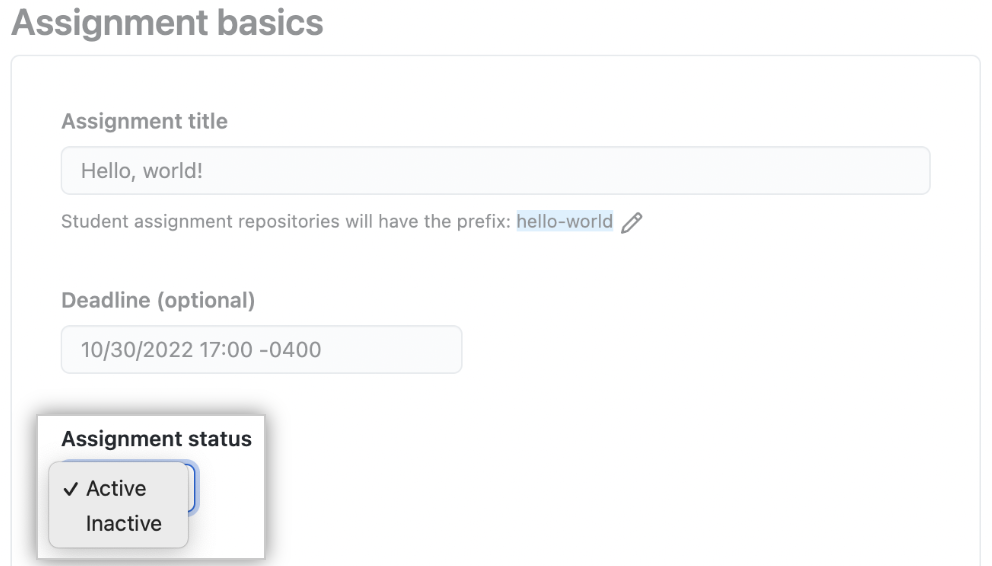Choose Active in the status menu
This screenshot has height=566, width=992.
118,488
